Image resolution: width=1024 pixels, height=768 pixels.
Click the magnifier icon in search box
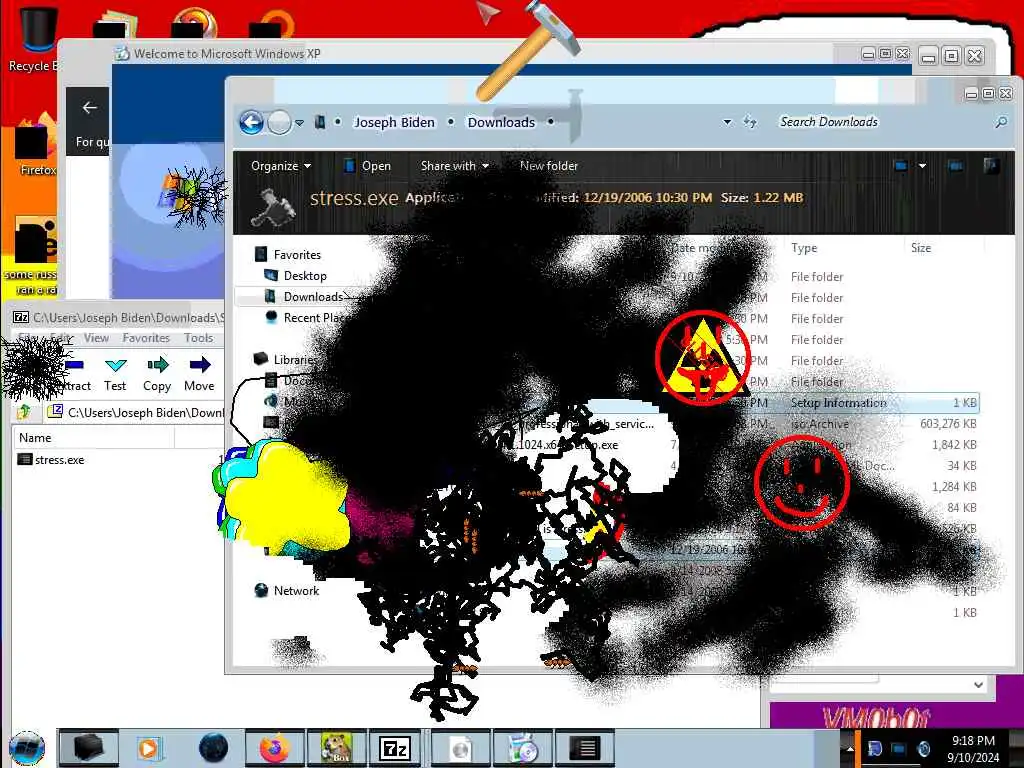[1000, 122]
